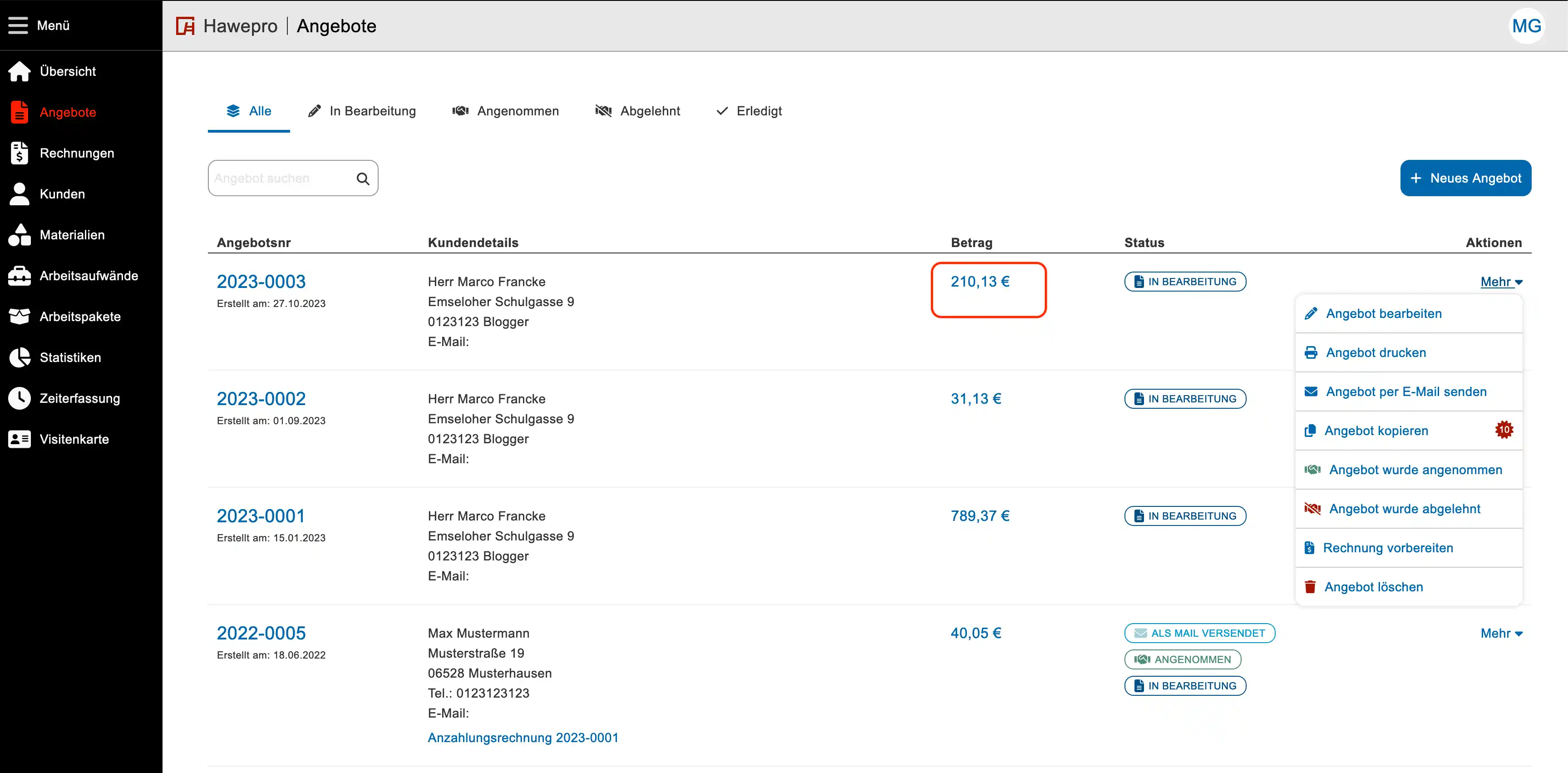1568x773 pixels.
Task: Click the invoice icon of Rechnung vorbereiten
Action: (1309, 548)
